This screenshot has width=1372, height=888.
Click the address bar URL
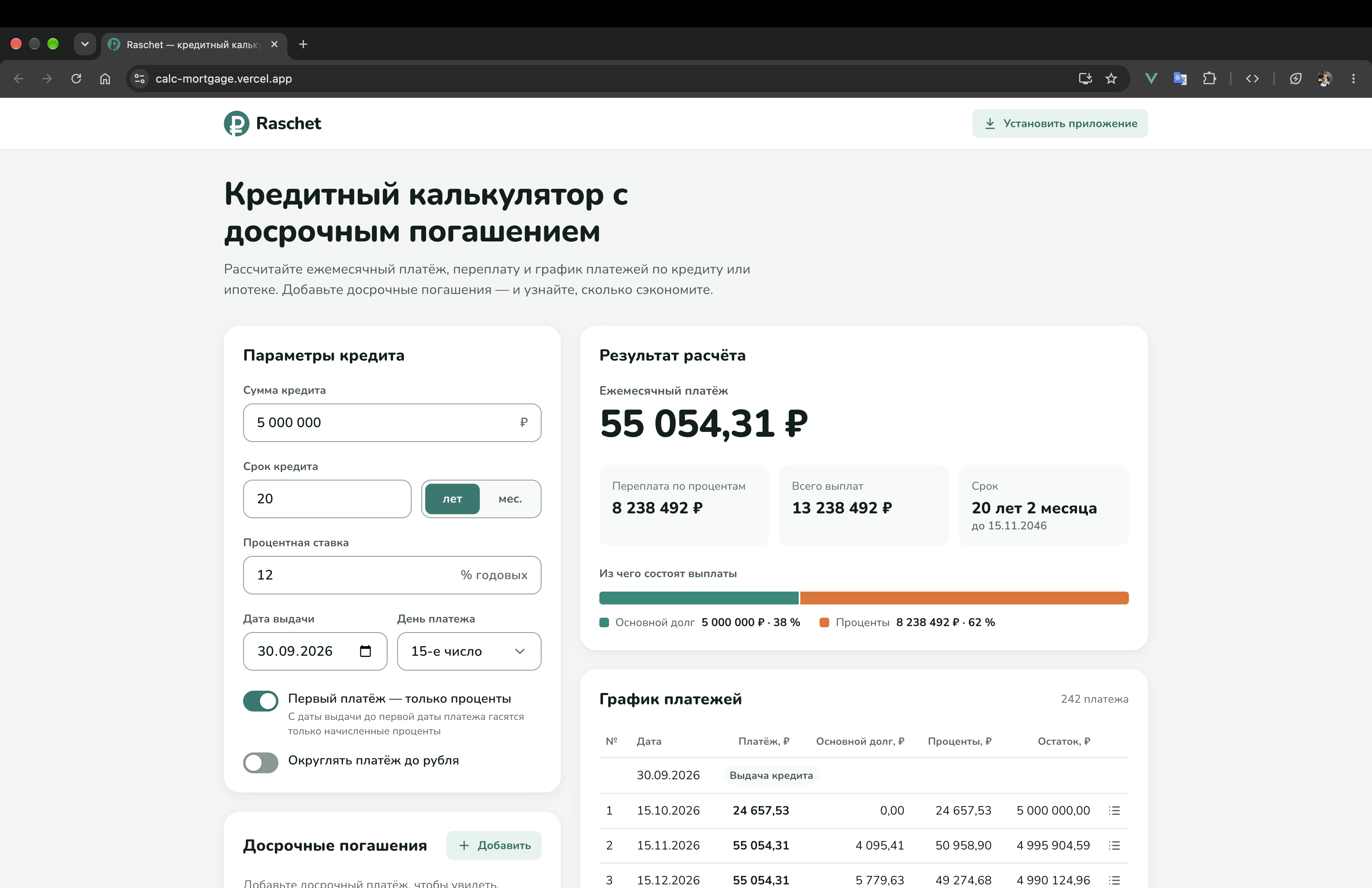point(224,78)
